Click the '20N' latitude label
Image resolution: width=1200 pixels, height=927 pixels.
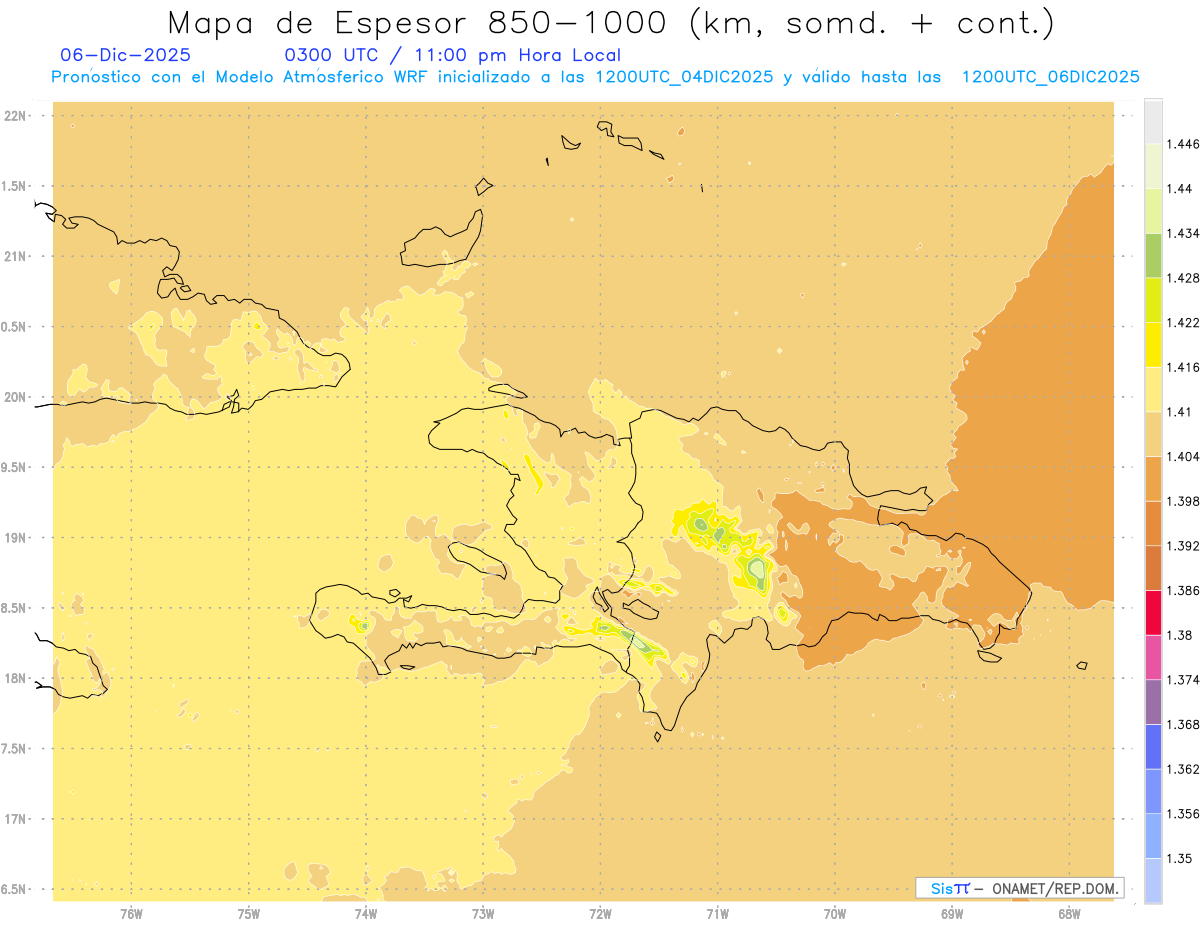pyautogui.click(x=14, y=397)
